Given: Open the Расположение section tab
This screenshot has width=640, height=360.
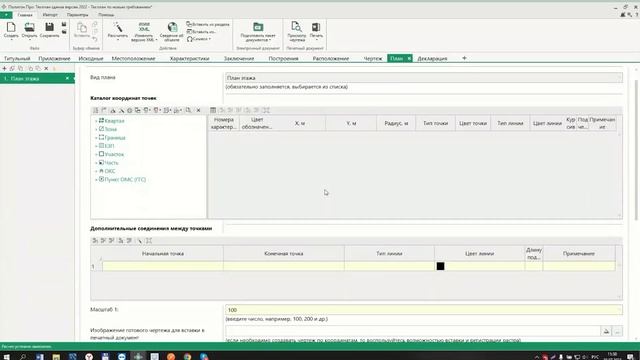Looking at the screenshot, I should (331, 59).
